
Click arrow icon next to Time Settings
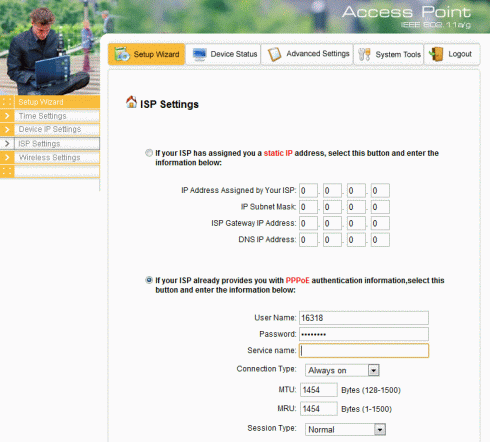coord(7,116)
